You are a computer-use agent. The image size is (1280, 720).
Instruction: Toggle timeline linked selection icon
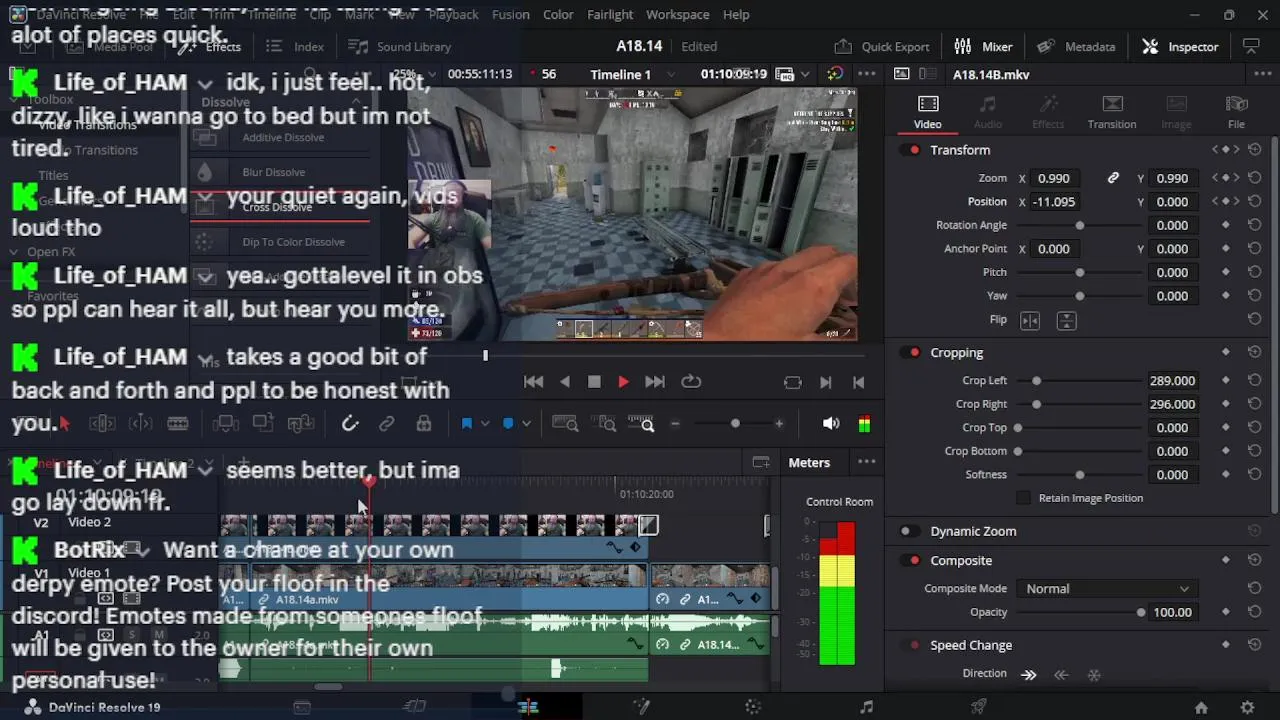click(387, 424)
